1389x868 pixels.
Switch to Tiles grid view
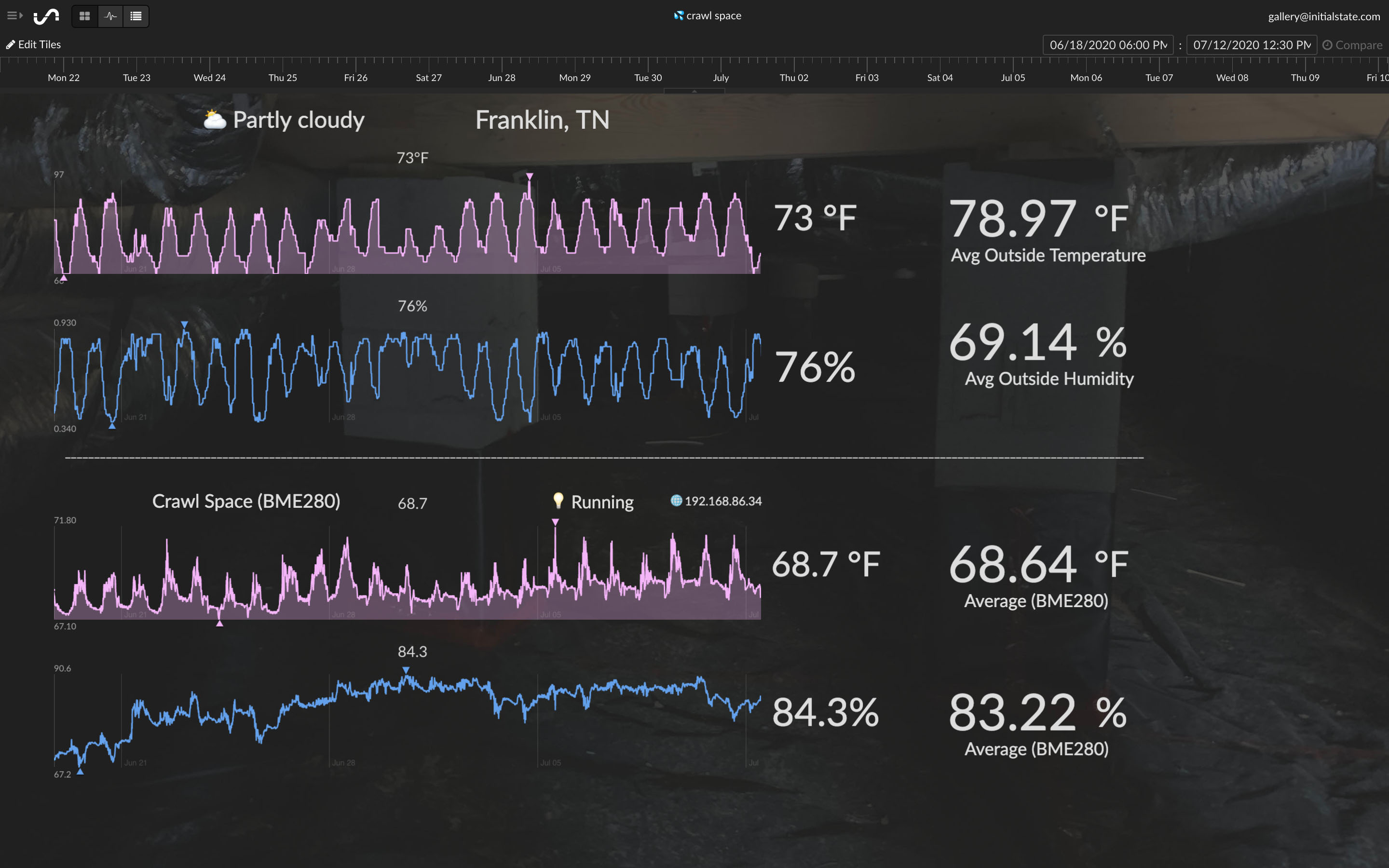point(84,16)
